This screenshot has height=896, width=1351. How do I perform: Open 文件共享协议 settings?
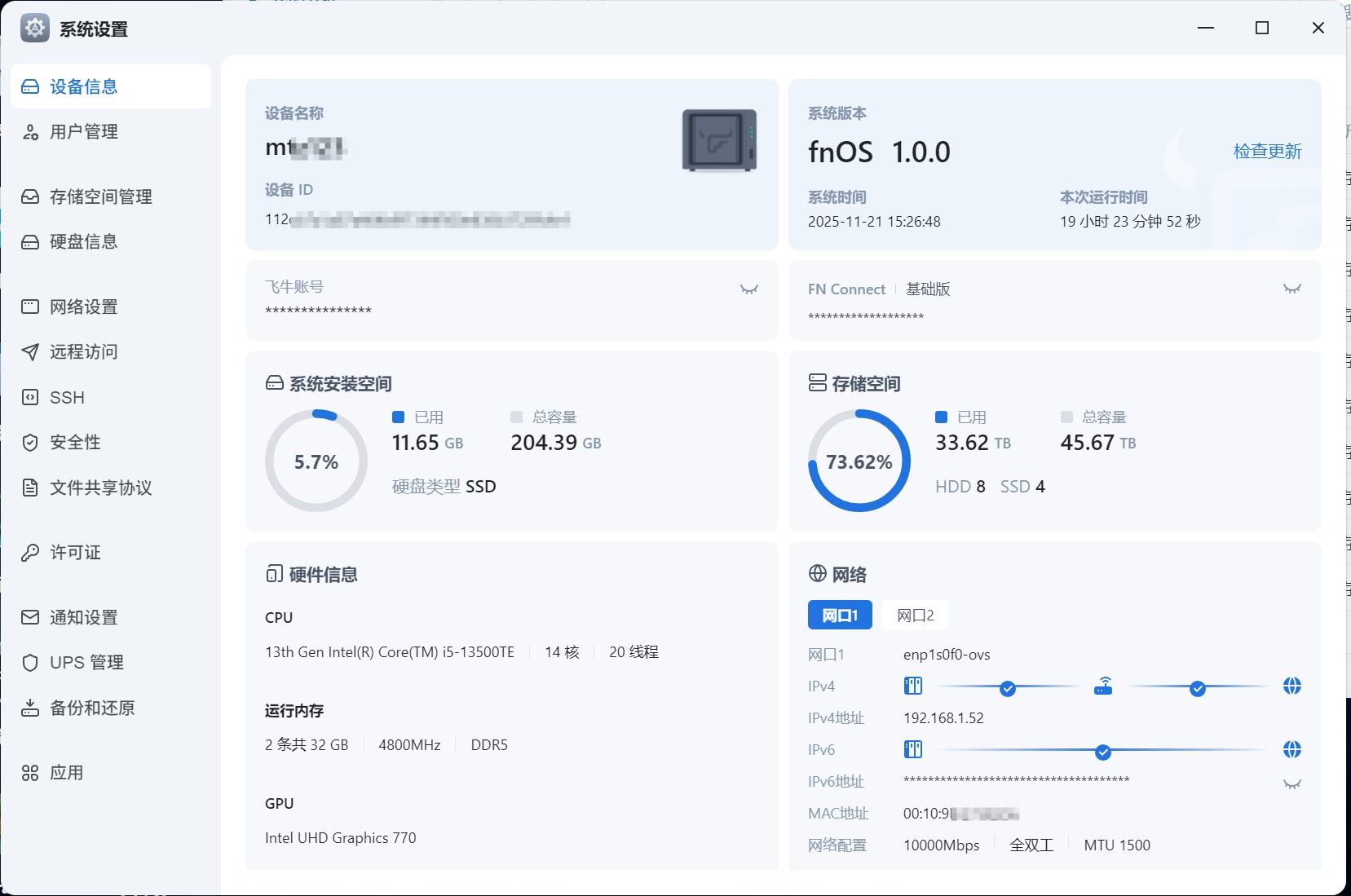coord(100,488)
